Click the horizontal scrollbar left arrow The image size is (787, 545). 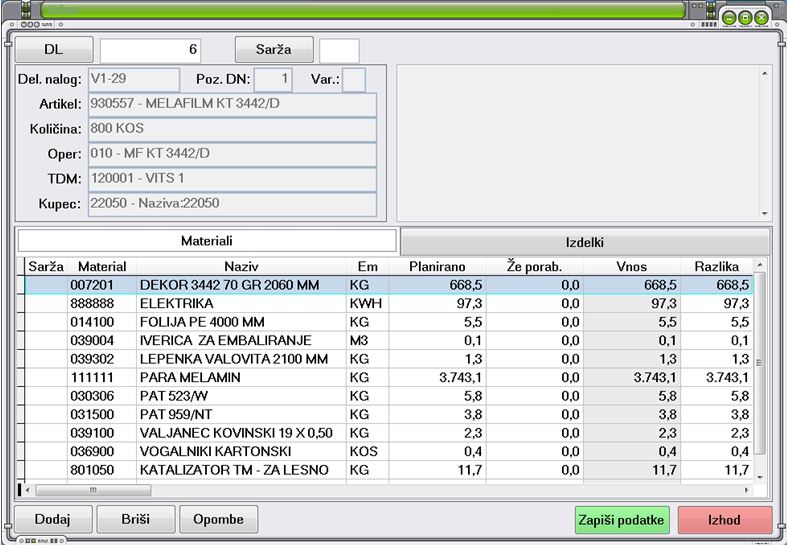click(28, 490)
